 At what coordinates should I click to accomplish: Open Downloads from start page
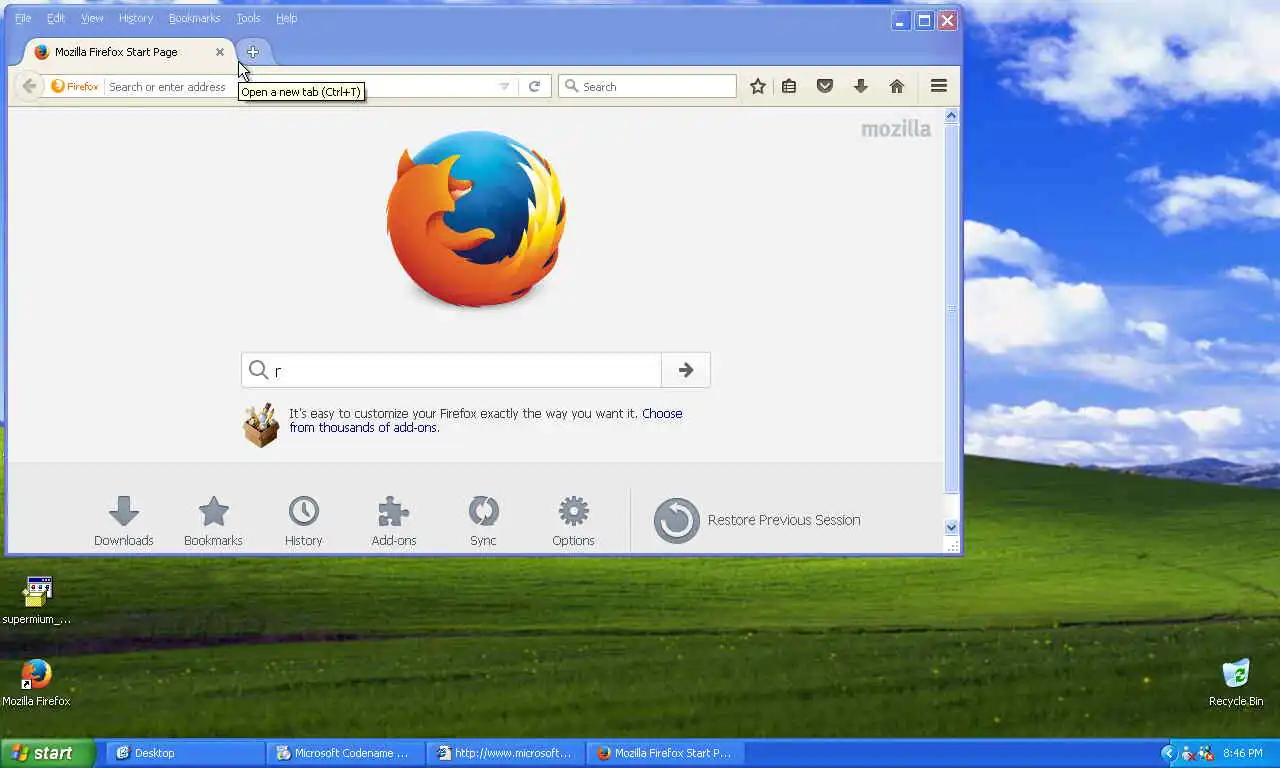124,521
